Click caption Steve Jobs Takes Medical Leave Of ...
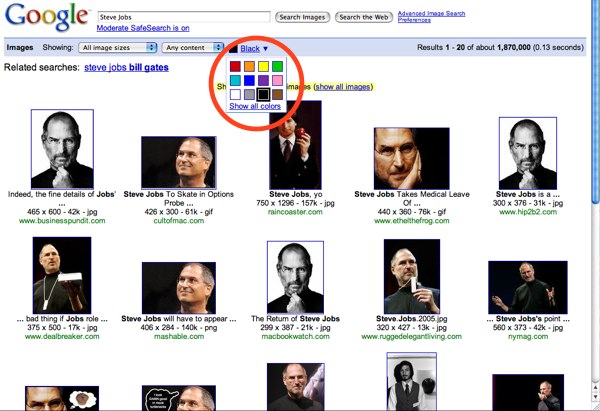 [x=411, y=199]
